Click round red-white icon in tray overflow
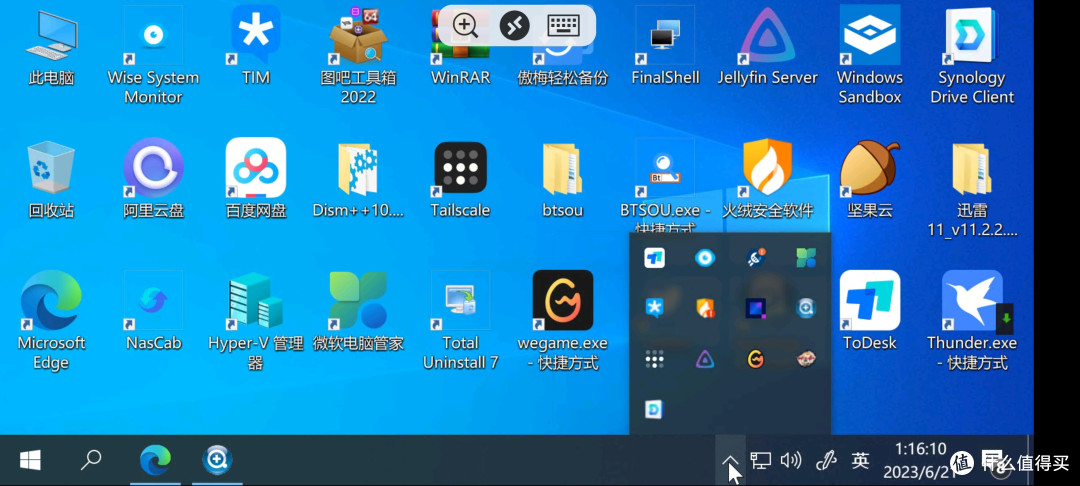 pos(806,359)
